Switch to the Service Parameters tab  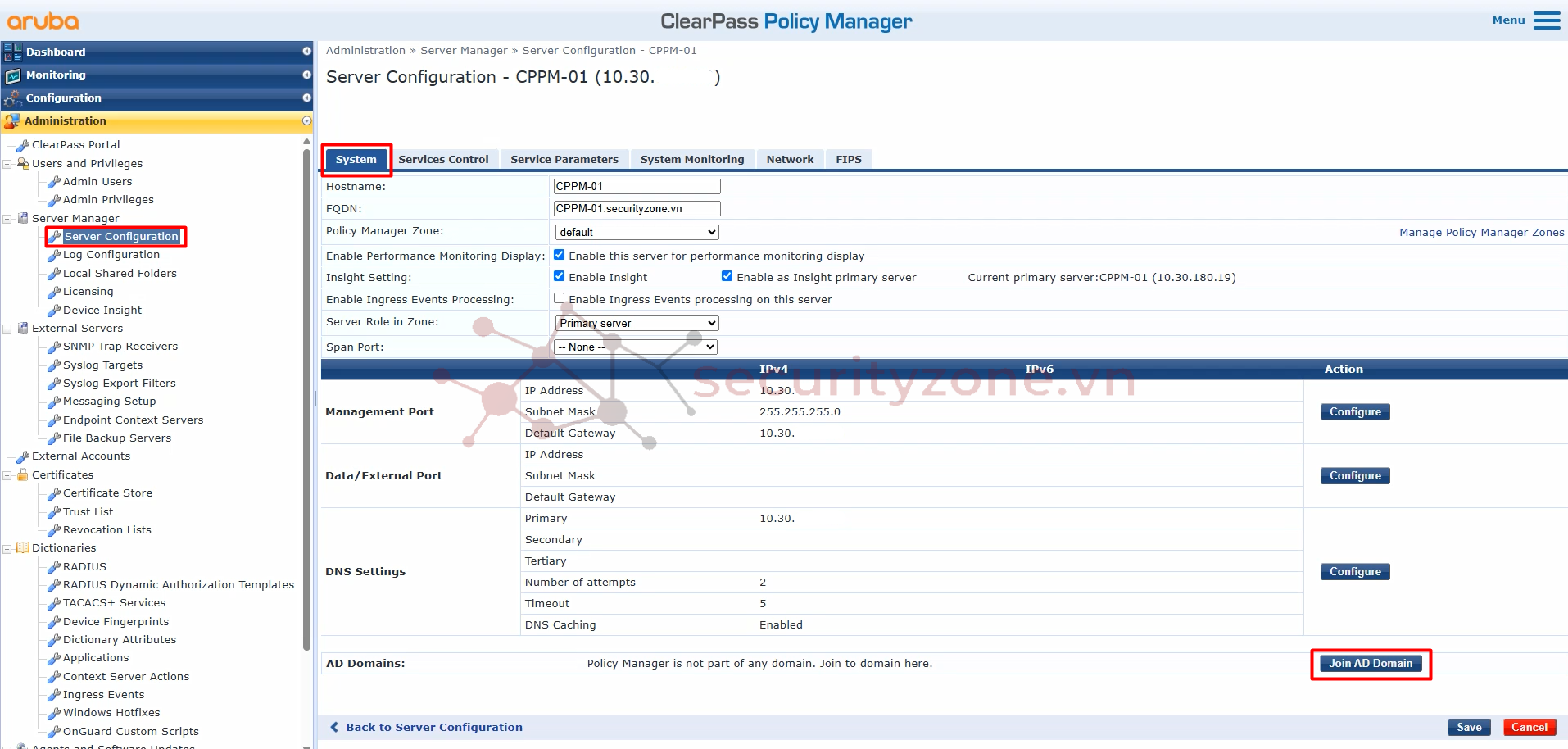tap(564, 160)
